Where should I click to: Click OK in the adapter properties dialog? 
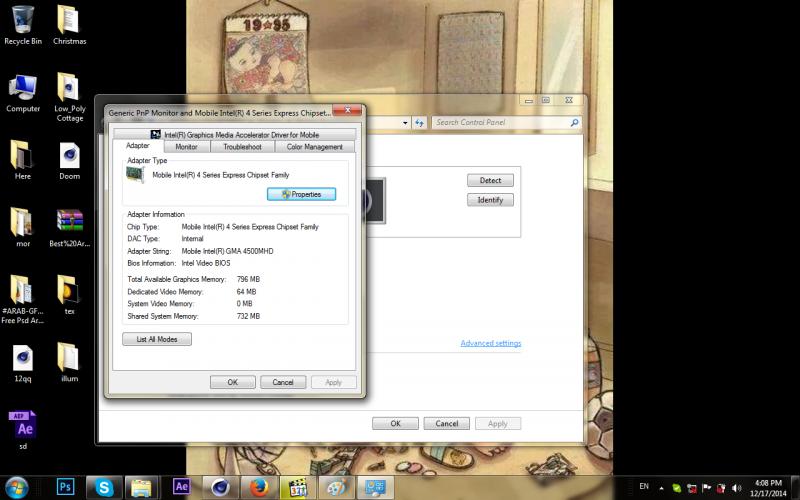click(233, 382)
